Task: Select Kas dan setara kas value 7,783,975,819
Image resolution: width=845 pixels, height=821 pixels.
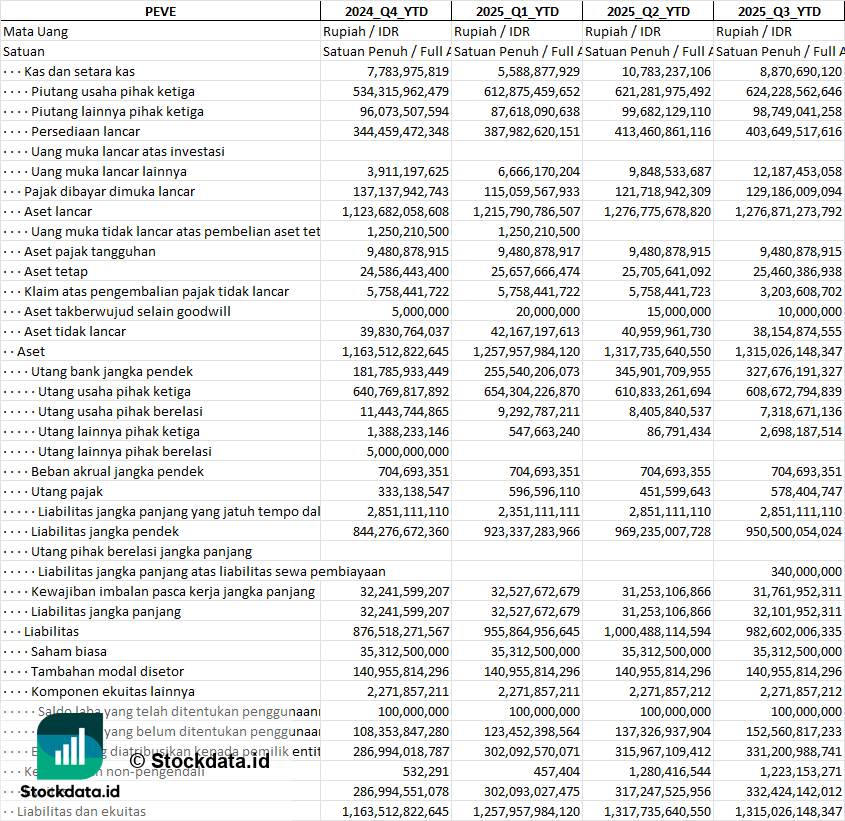Action: (x=408, y=72)
